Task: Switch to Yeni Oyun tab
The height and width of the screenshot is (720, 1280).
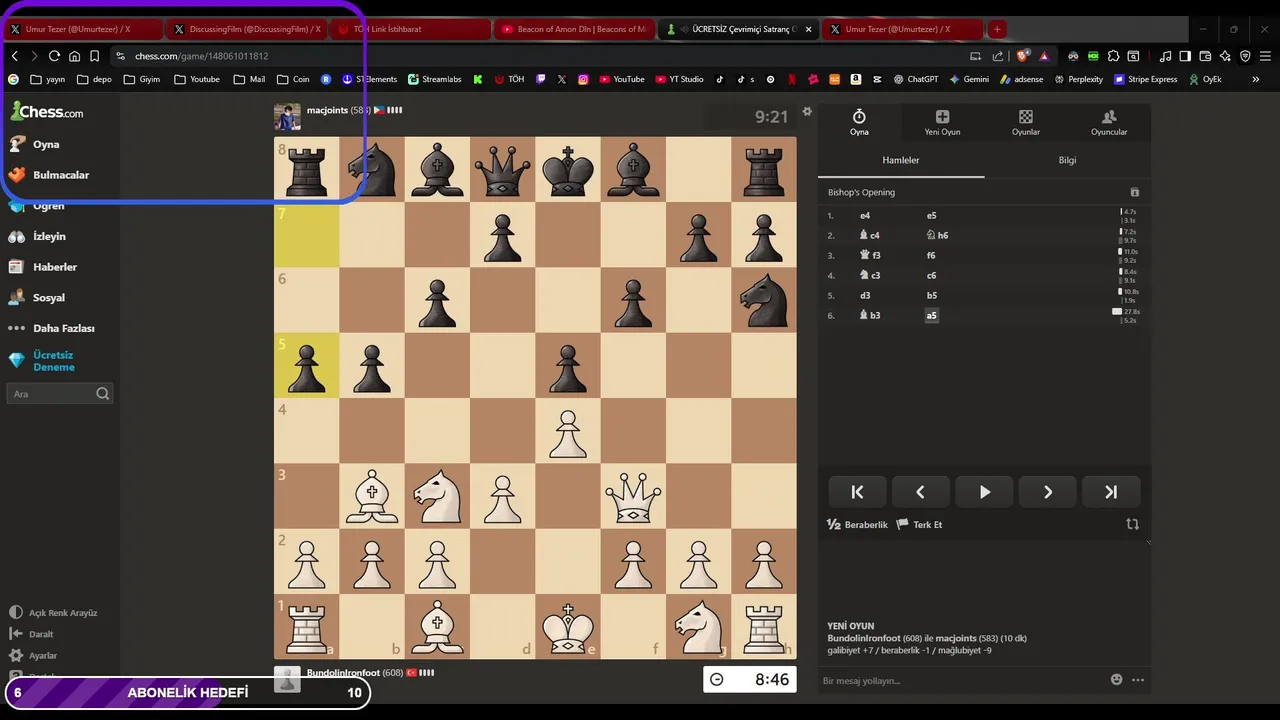Action: 942,123
